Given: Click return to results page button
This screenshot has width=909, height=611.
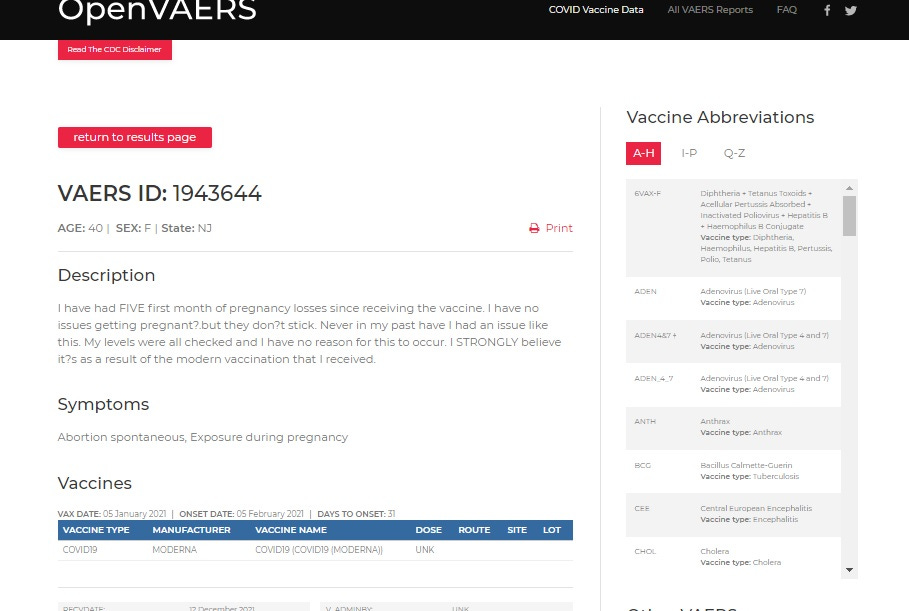Looking at the screenshot, I should click(134, 137).
